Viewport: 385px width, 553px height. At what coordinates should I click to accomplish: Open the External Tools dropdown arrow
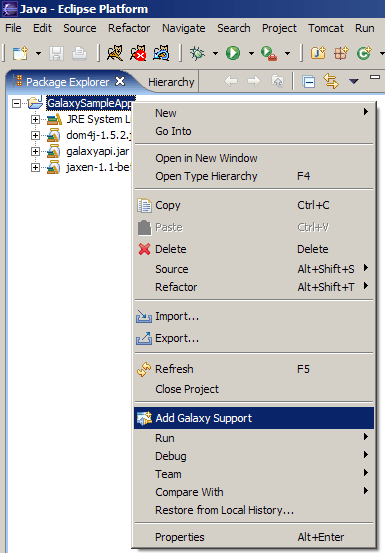coord(287,54)
